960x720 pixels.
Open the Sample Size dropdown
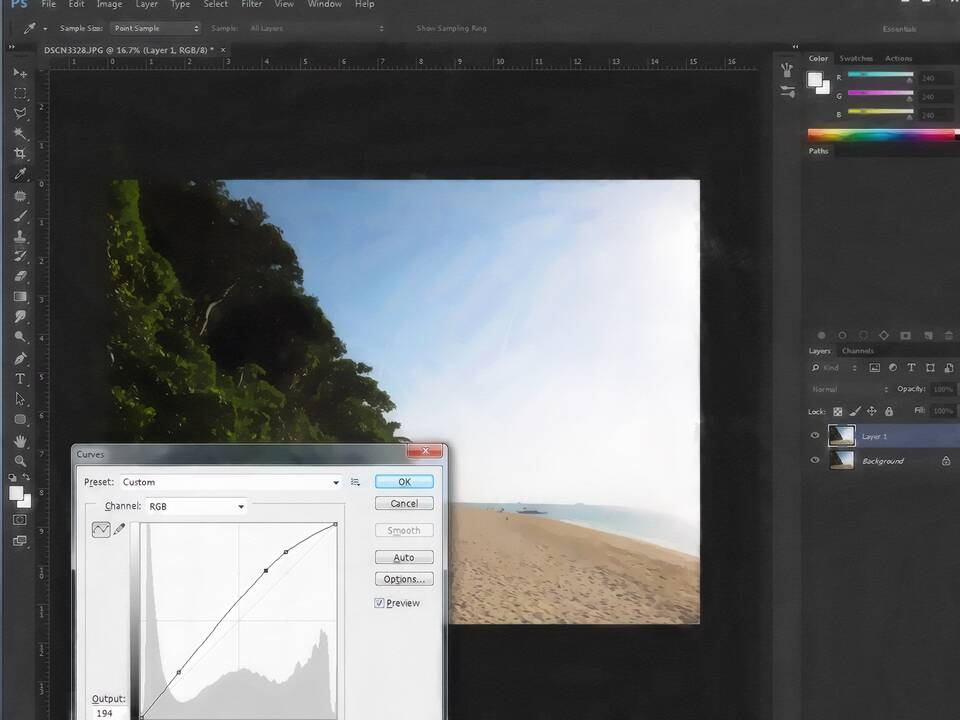(154, 28)
